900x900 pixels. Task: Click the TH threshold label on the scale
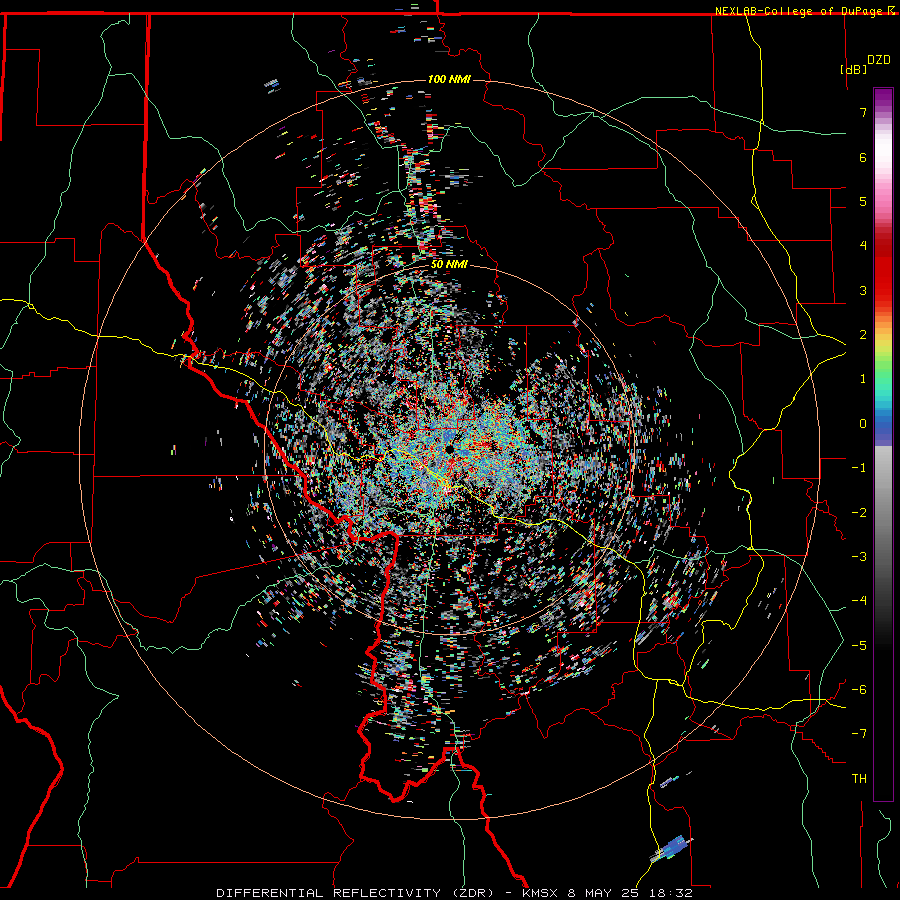pyautogui.click(x=859, y=779)
